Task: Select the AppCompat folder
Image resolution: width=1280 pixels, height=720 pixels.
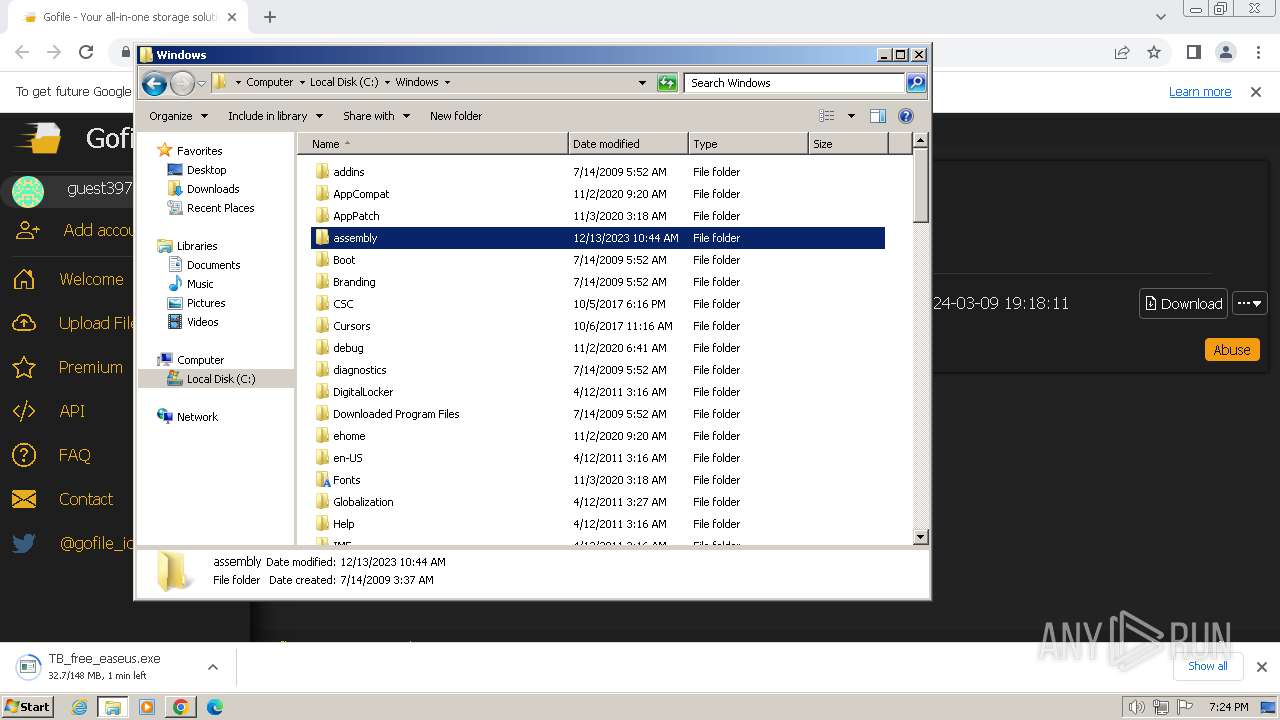Action: 361,194
